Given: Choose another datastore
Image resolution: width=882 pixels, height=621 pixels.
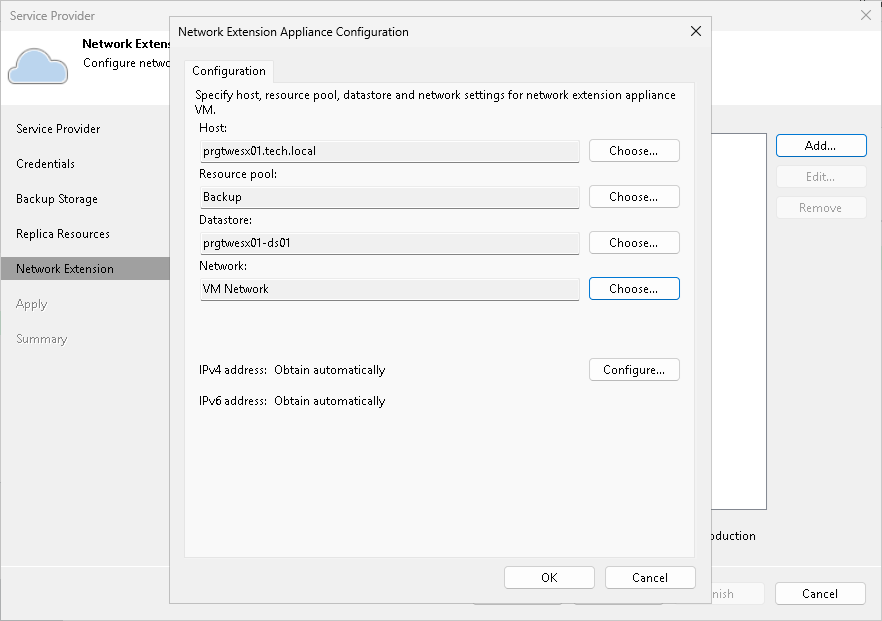Looking at the screenshot, I should tap(634, 242).
